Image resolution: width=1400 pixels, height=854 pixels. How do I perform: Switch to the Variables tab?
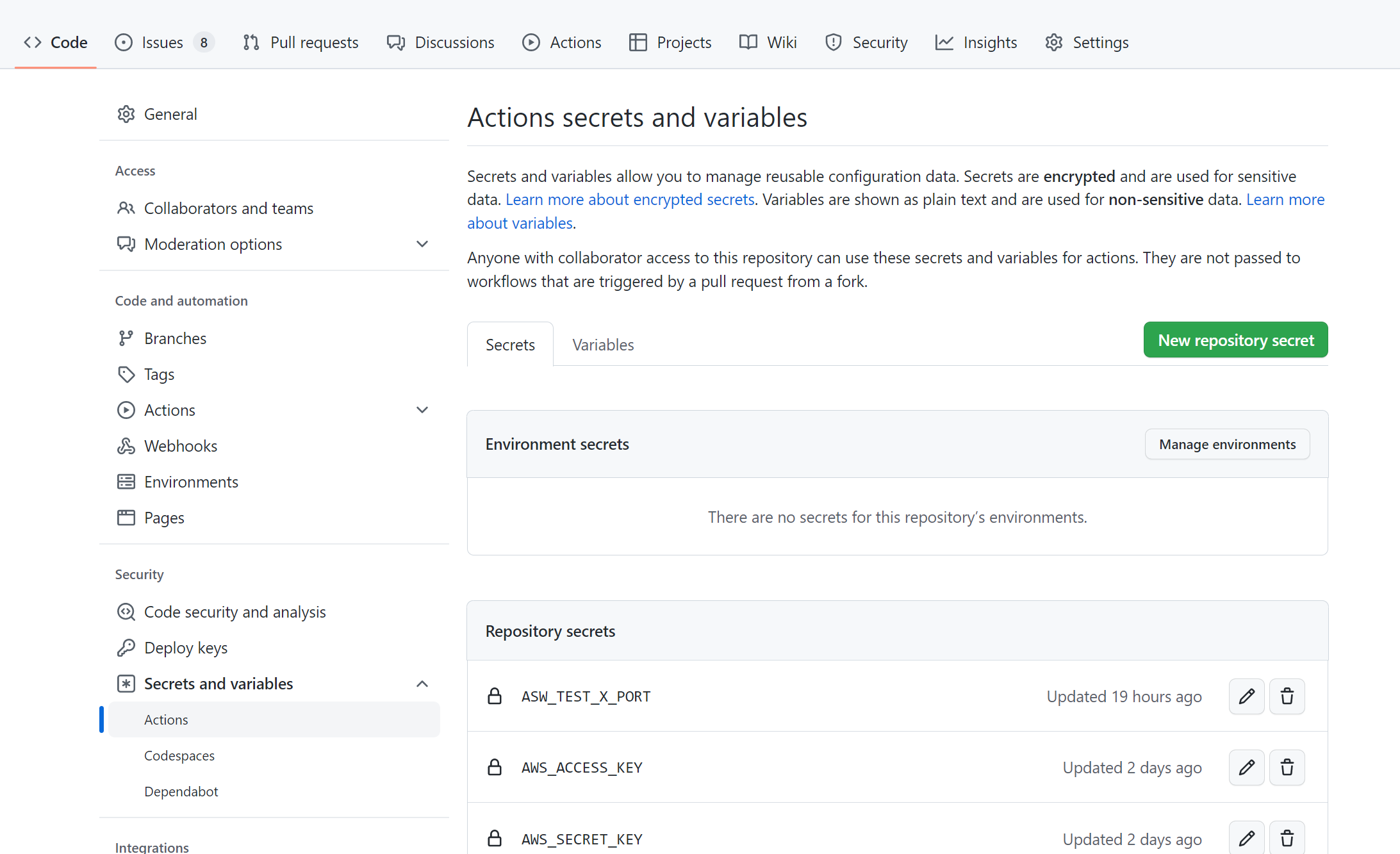pos(603,345)
